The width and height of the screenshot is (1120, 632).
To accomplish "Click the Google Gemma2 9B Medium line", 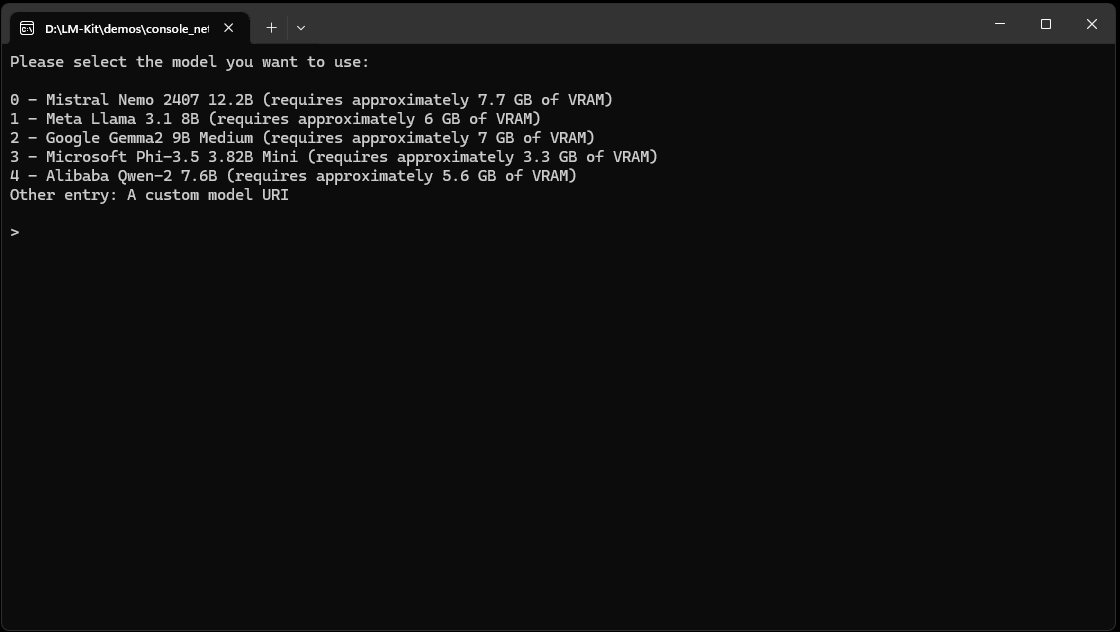I will tap(302, 138).
